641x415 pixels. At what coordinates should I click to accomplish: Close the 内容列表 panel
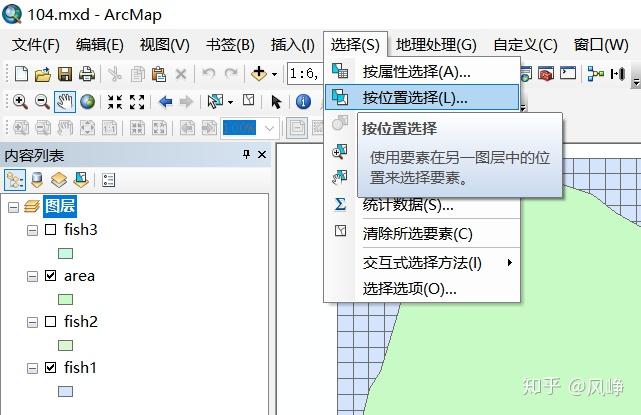pyautogui.click(x=262, y=155)
